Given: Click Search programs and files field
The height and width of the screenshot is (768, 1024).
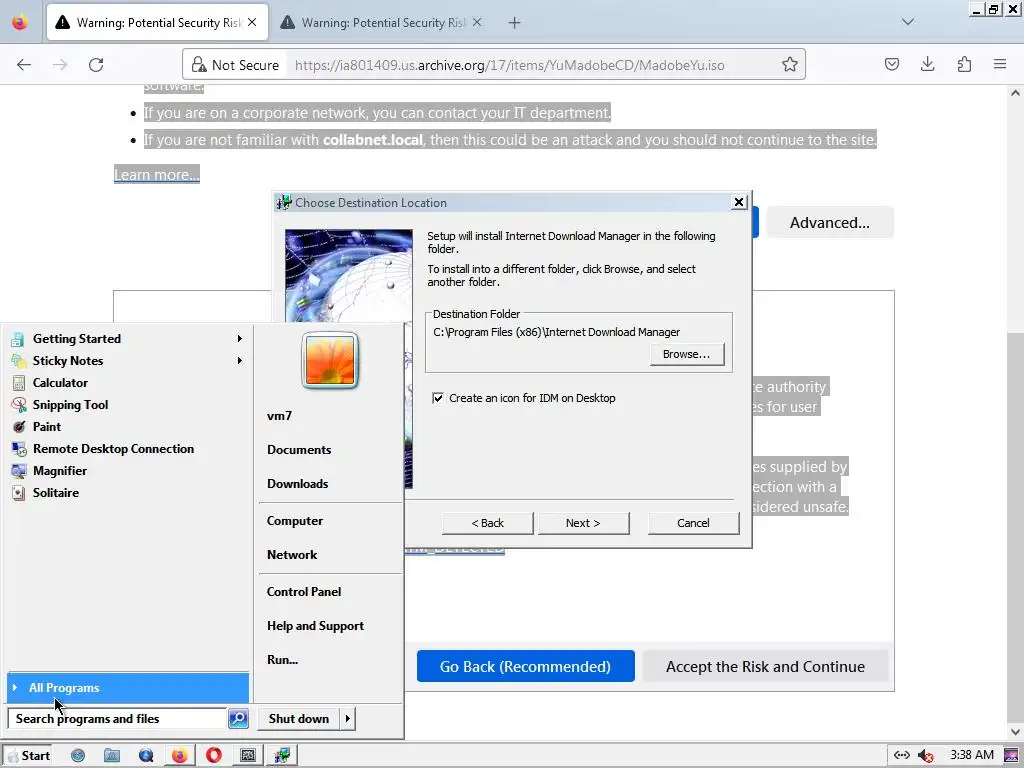Looking at the screenshot, I should coord(117,718).
